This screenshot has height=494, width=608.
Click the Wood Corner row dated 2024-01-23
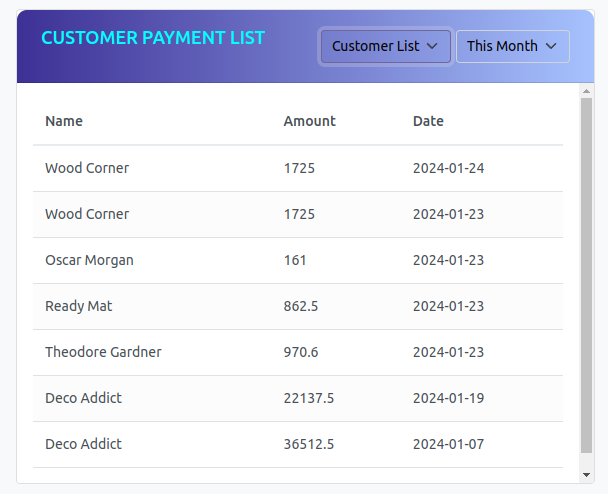pyautogui.click(x=298, y=214)
